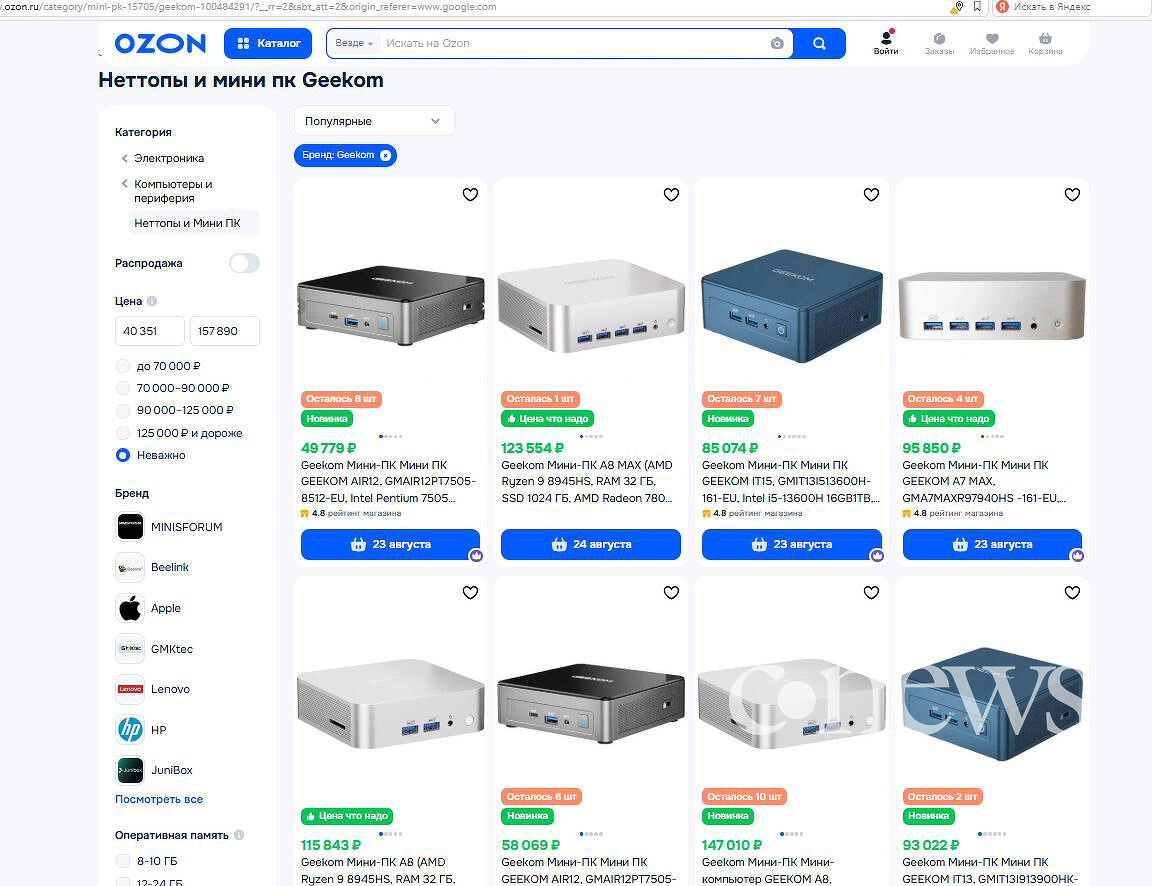
Task: Start camera image search in search bar
Action: click(x=777, y=43)
